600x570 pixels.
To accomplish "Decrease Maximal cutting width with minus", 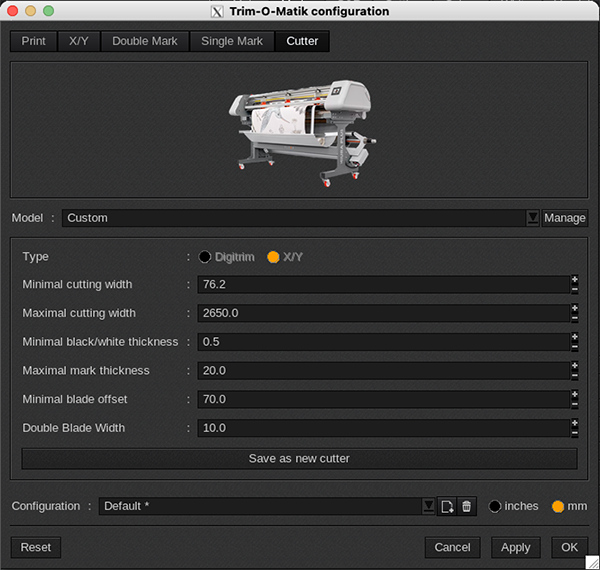I will [x=574, y=318].
